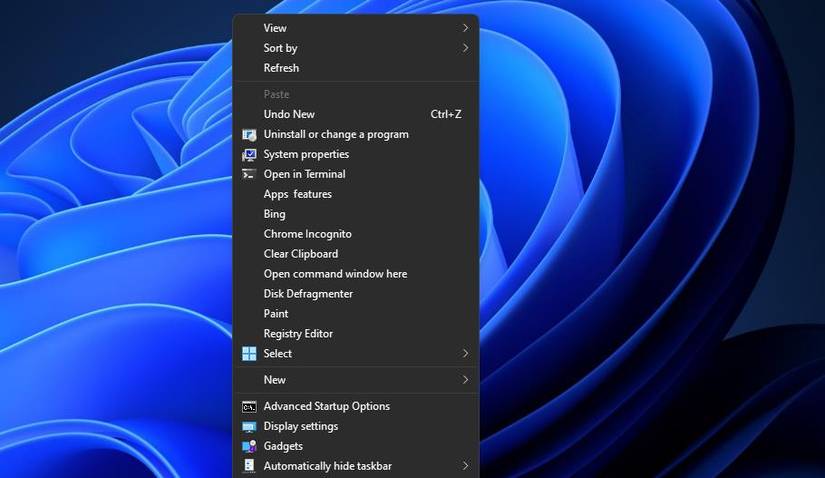Viewport: 825px width, 478px height.
Task: Open Paint from the context menu
Action: (356, 314)
